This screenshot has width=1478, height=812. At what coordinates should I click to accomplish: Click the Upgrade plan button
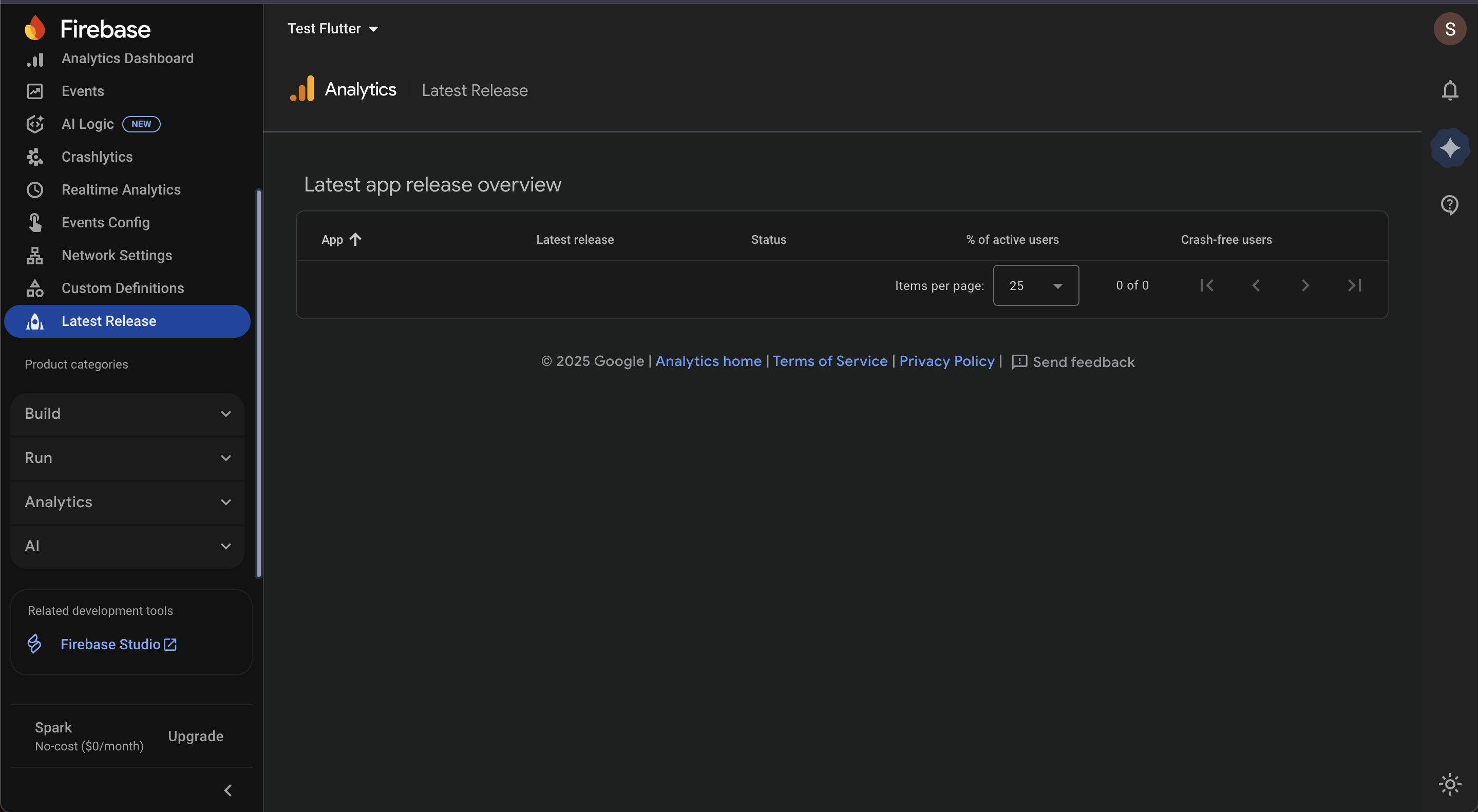point(196,737)
